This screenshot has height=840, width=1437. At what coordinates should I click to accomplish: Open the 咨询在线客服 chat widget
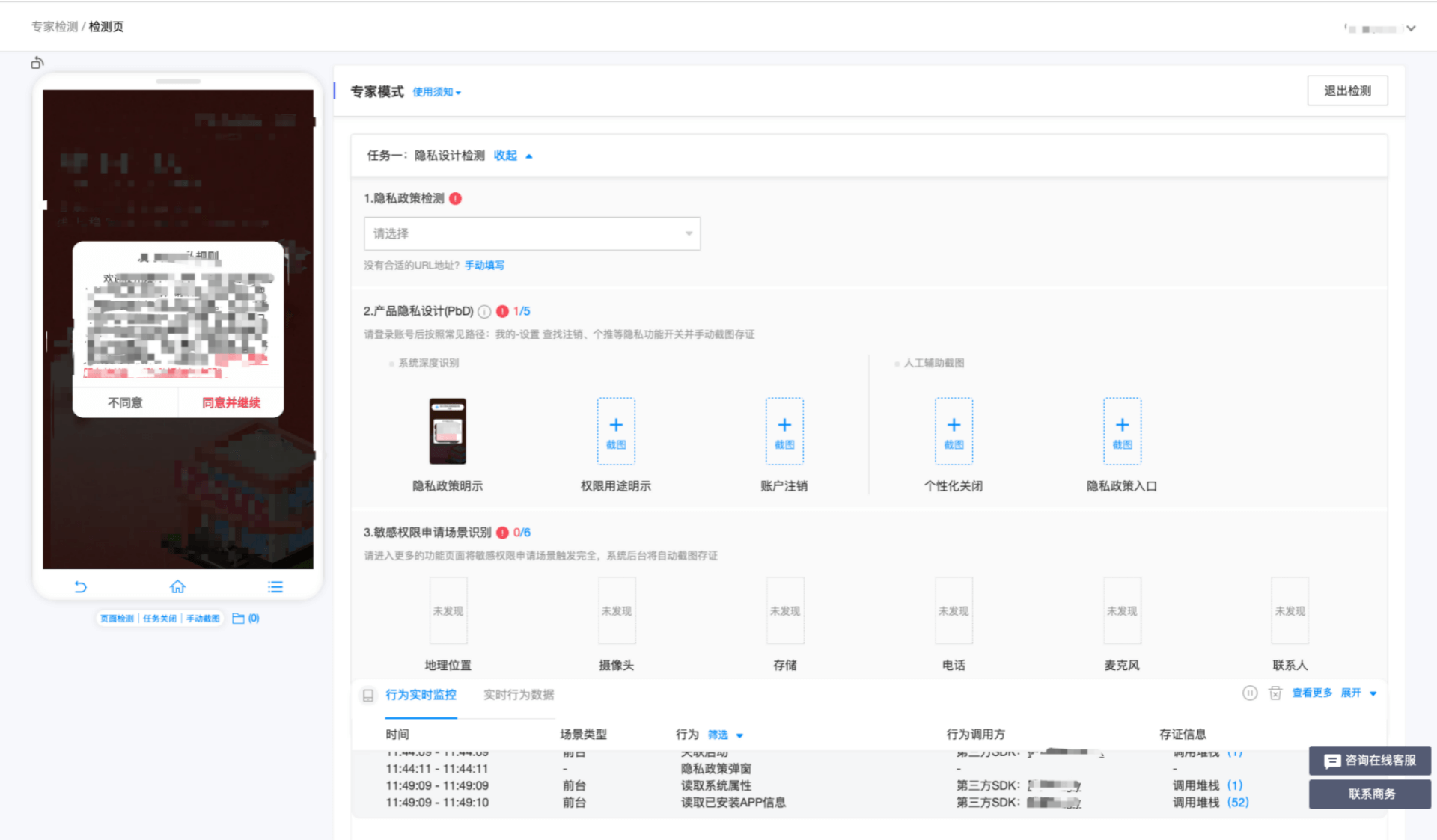click(x=1369, y=761)
